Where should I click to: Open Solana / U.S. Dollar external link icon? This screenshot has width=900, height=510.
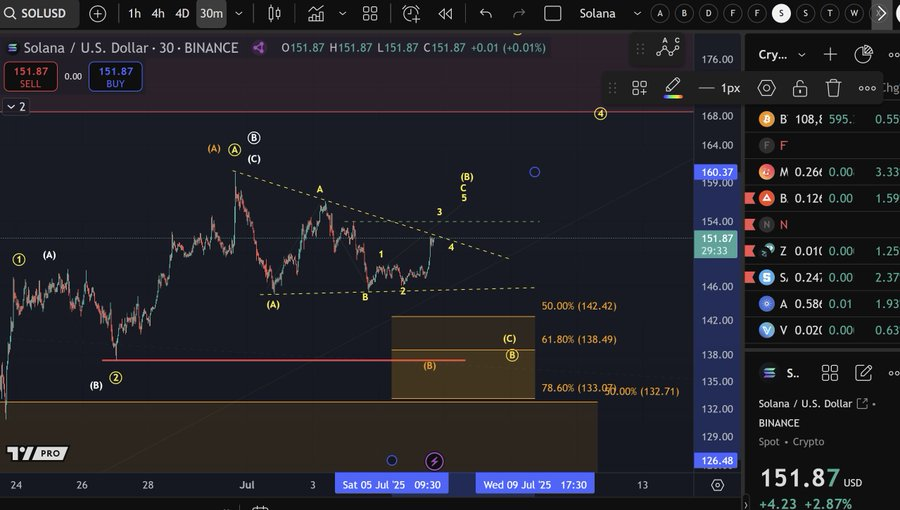(x=862, y=403)
